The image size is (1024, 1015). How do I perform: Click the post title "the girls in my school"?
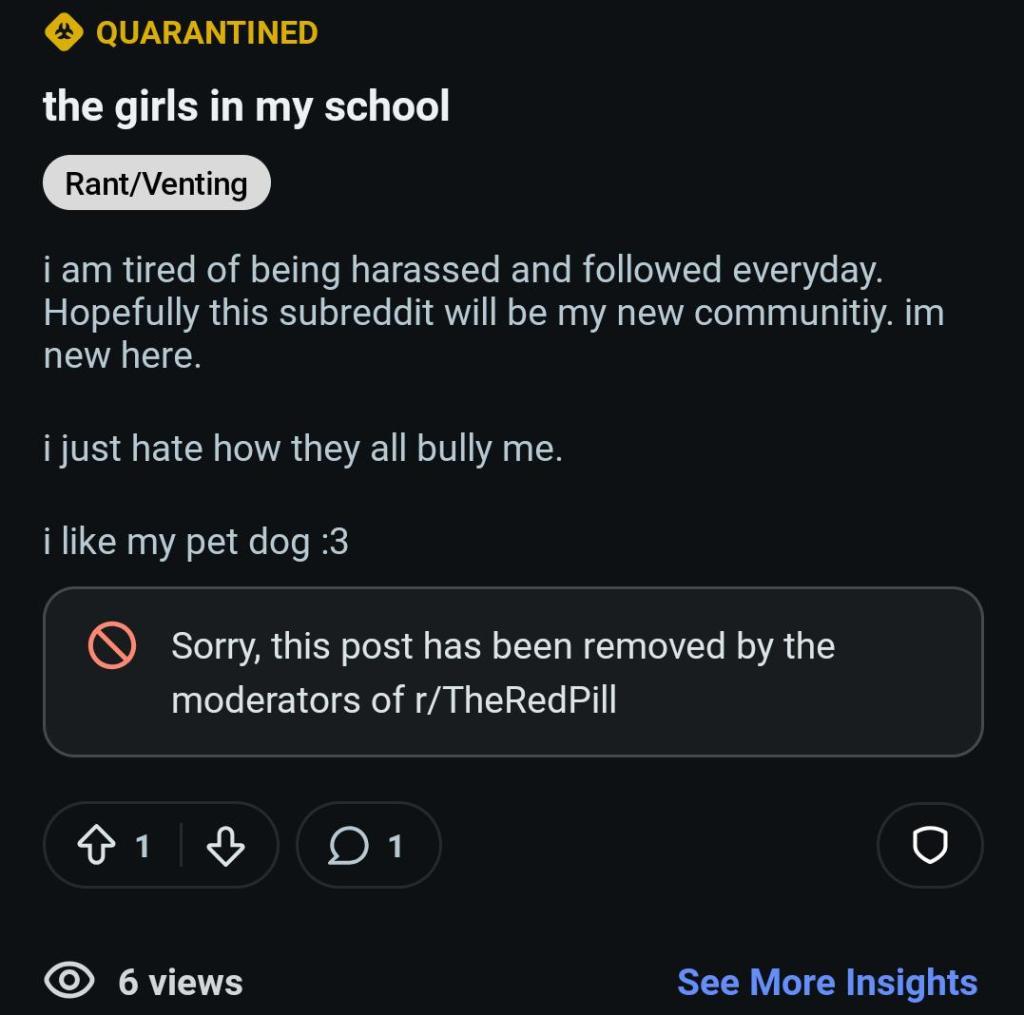point(246,106)
